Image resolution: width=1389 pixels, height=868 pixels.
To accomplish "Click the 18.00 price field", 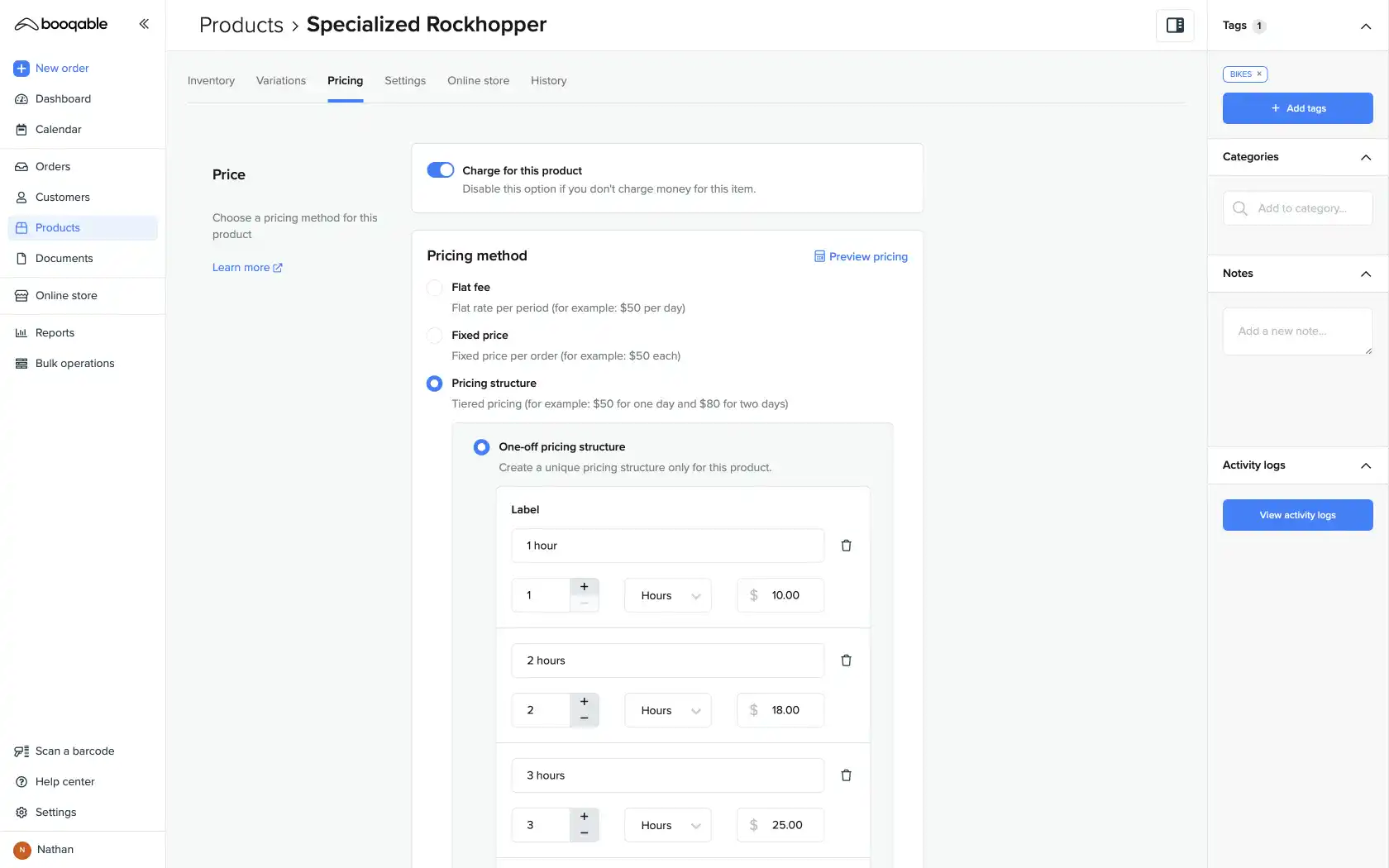I will [x=780, y=710].
